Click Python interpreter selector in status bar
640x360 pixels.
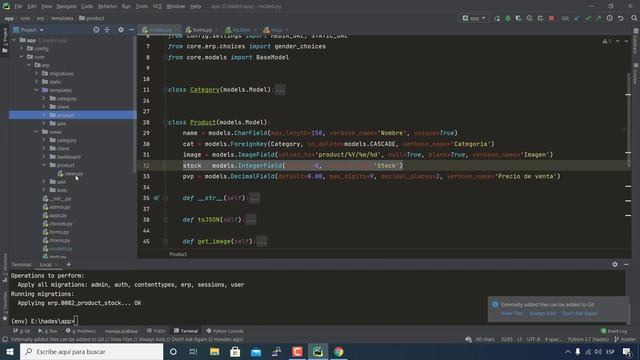pyautogui.click(x=588, y=339)
